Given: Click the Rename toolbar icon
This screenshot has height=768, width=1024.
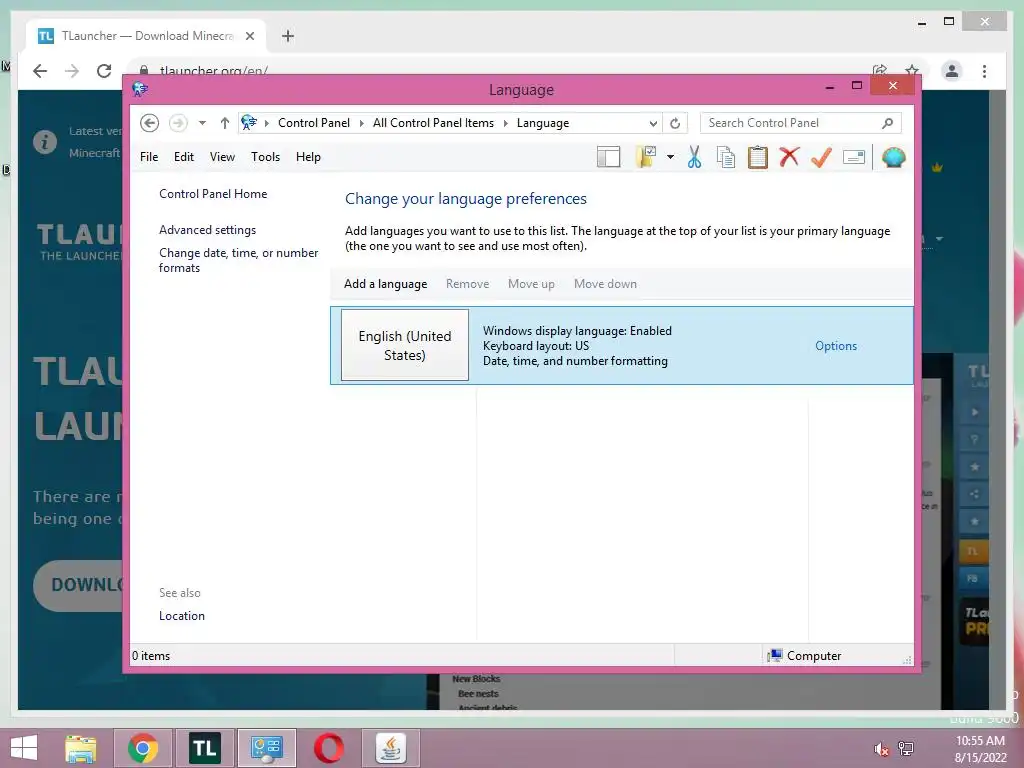Looking at the screenshot, I should [x=854, y=157].
